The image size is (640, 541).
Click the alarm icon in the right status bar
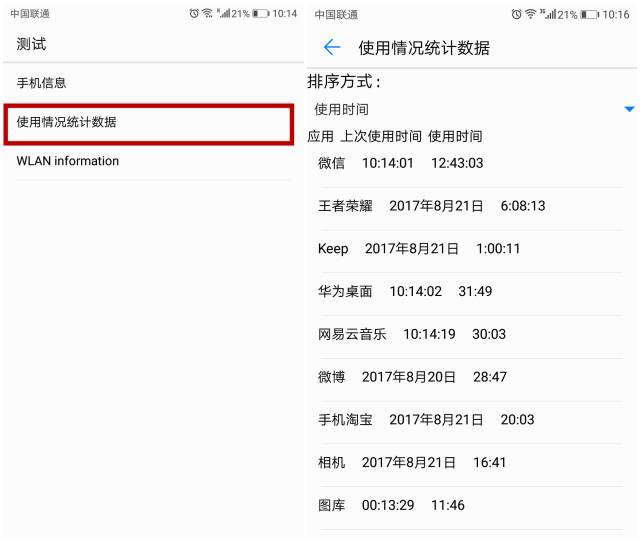click(x=516, y=15)
